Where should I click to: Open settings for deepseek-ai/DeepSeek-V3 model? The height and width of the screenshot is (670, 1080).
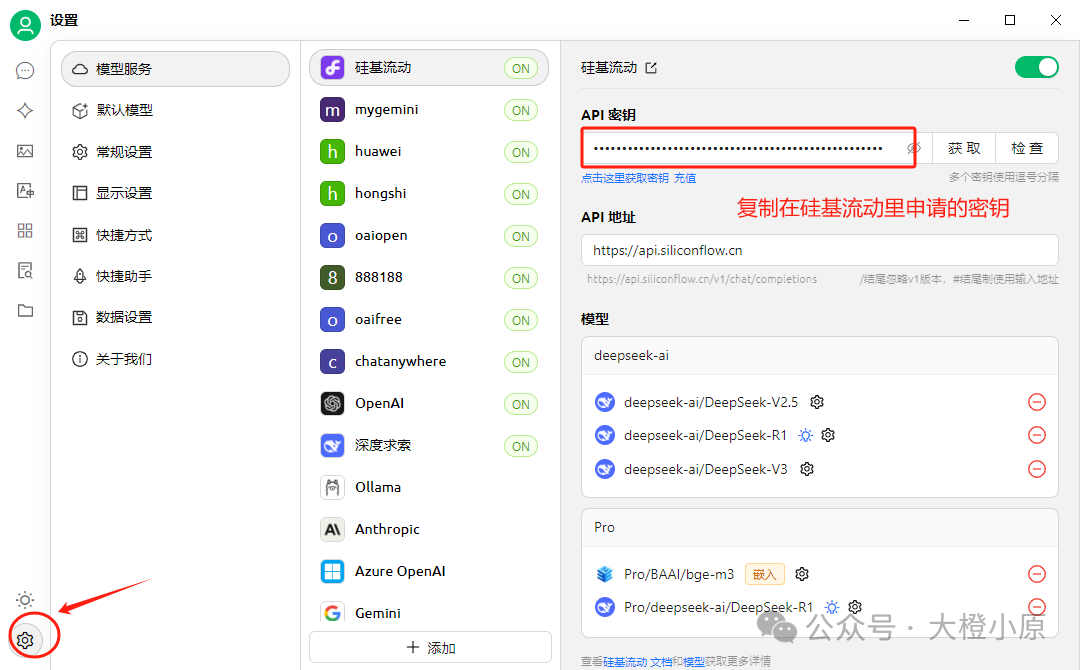(807, 469)
